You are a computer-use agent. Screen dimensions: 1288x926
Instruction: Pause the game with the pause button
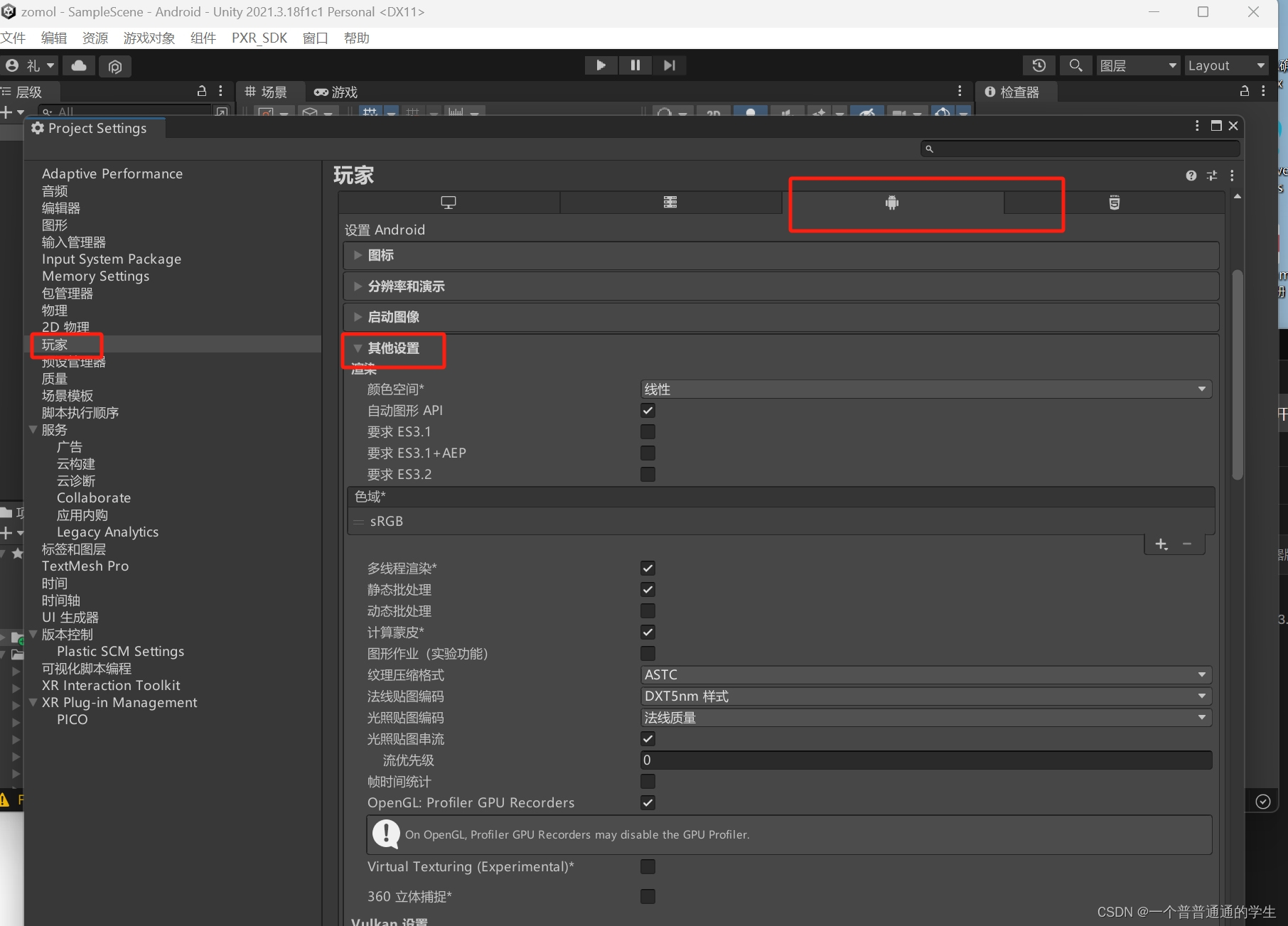click(635, 65)
